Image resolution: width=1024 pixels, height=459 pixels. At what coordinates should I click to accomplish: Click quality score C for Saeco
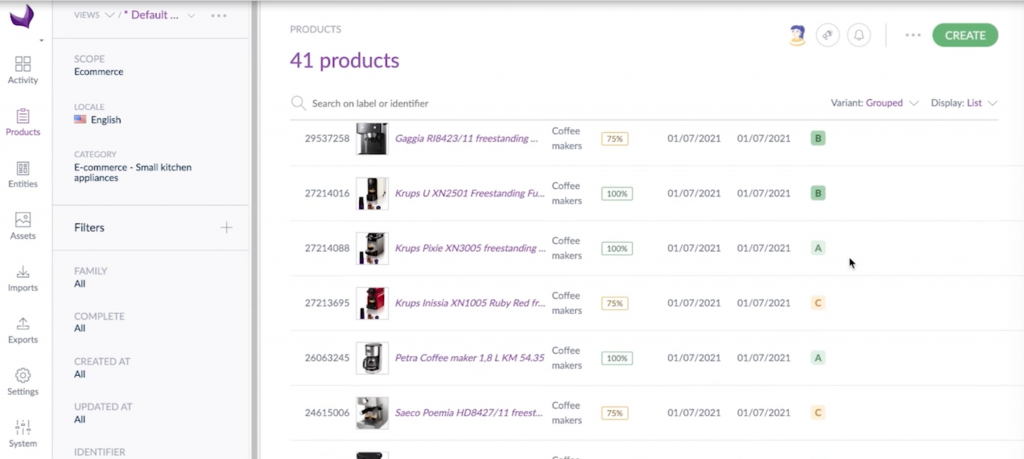[x=818, y=413]
